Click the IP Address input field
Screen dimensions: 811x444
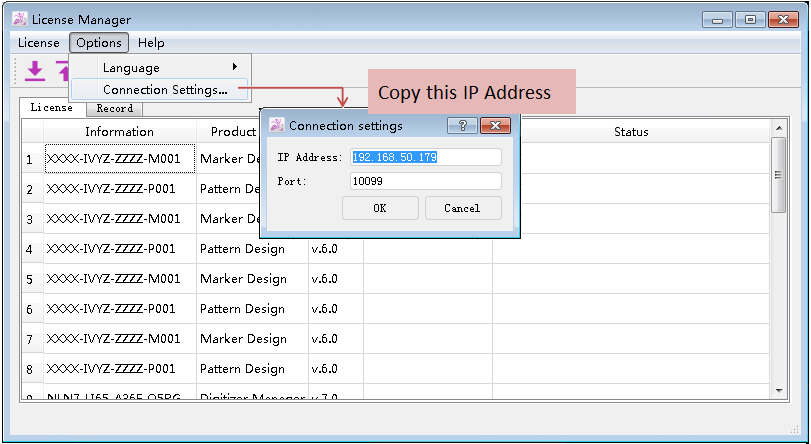(425, 157)
